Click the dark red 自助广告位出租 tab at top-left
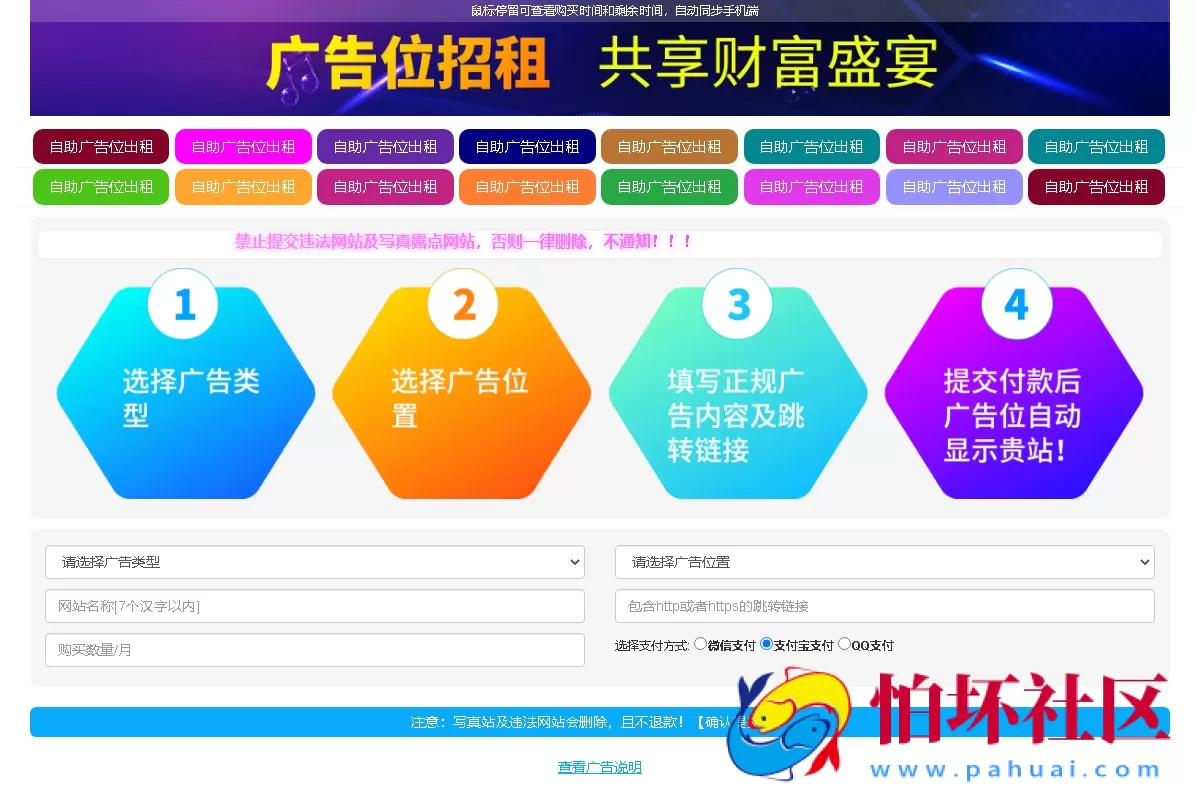1195x795 pixels. [x=100, y=146]
